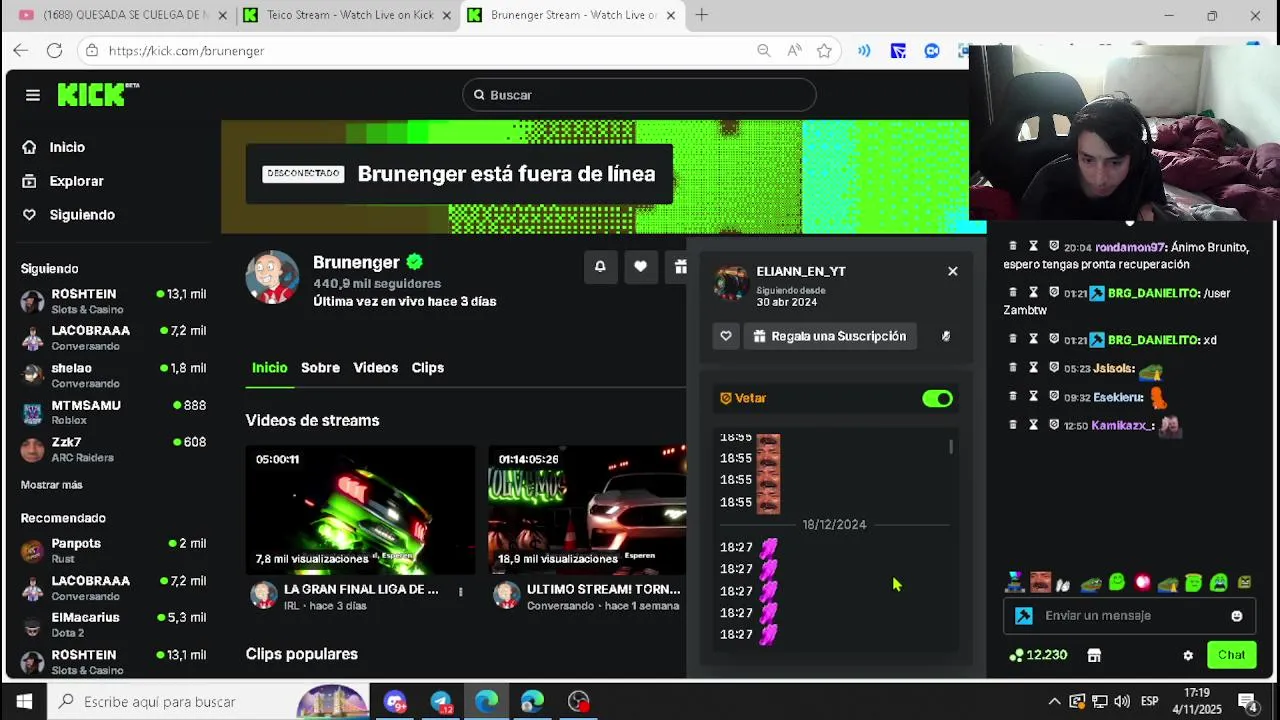Click the browser refresh button
The width and height of the screenshot is (1280, 720).
coord(55,50)
